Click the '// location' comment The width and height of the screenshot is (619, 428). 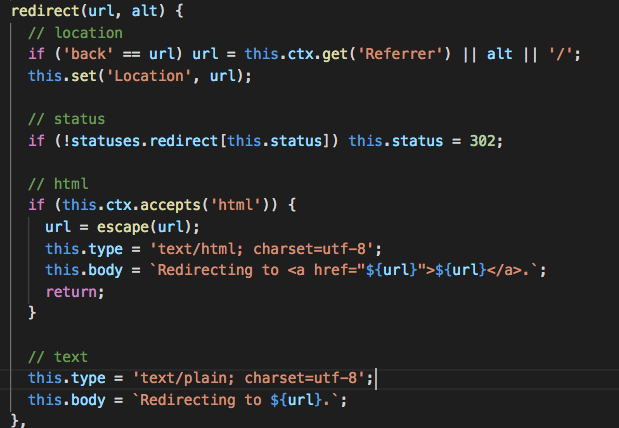(75, 33)
